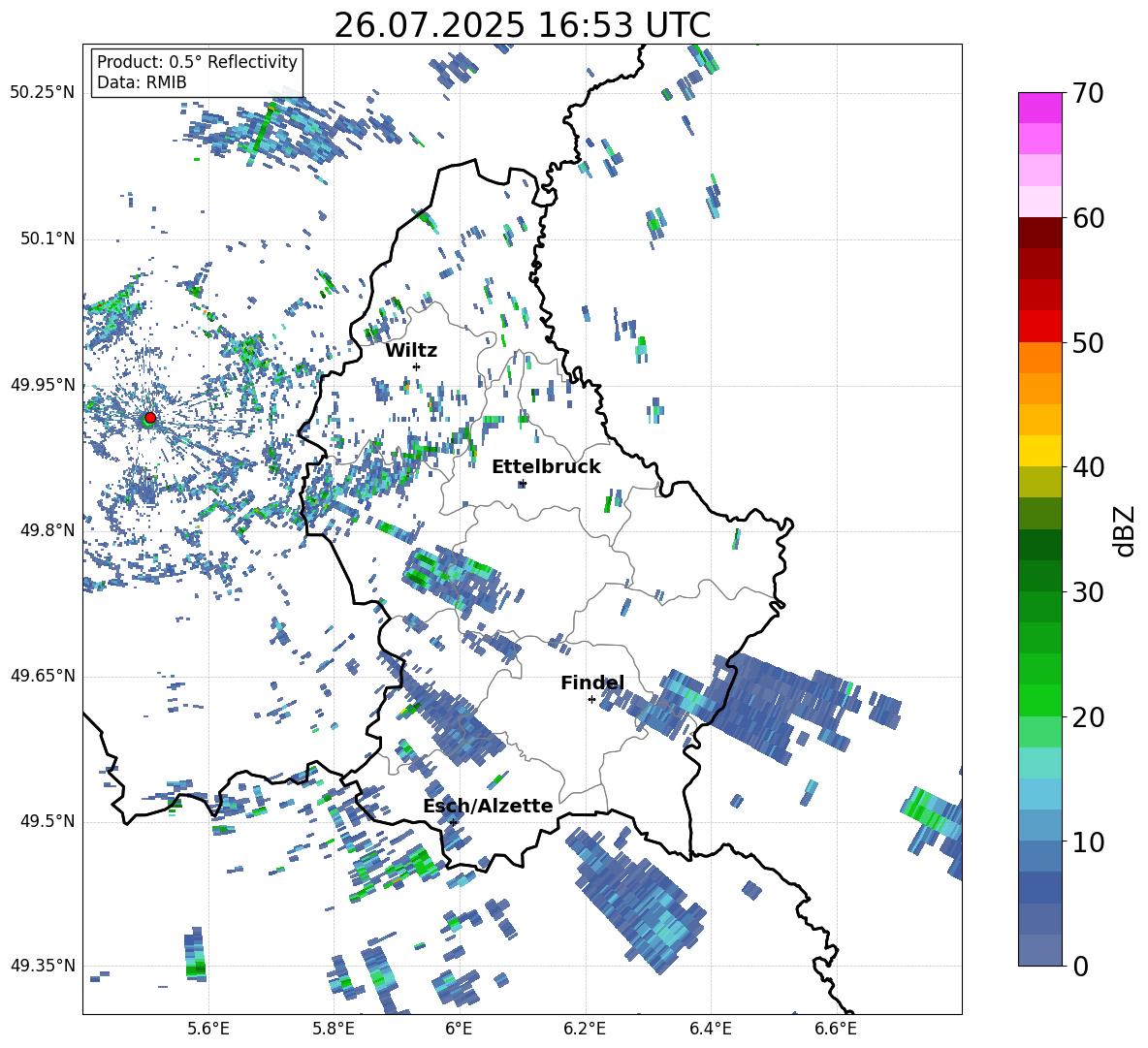
Task: Click the 49.8°N latitude label
Action: [48, 530]
